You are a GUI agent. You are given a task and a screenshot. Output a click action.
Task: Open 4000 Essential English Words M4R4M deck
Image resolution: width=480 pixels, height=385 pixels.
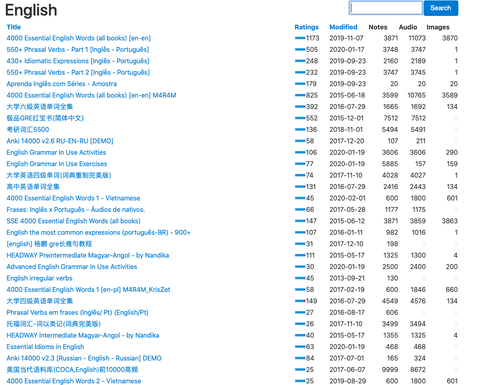click(91, 95)
